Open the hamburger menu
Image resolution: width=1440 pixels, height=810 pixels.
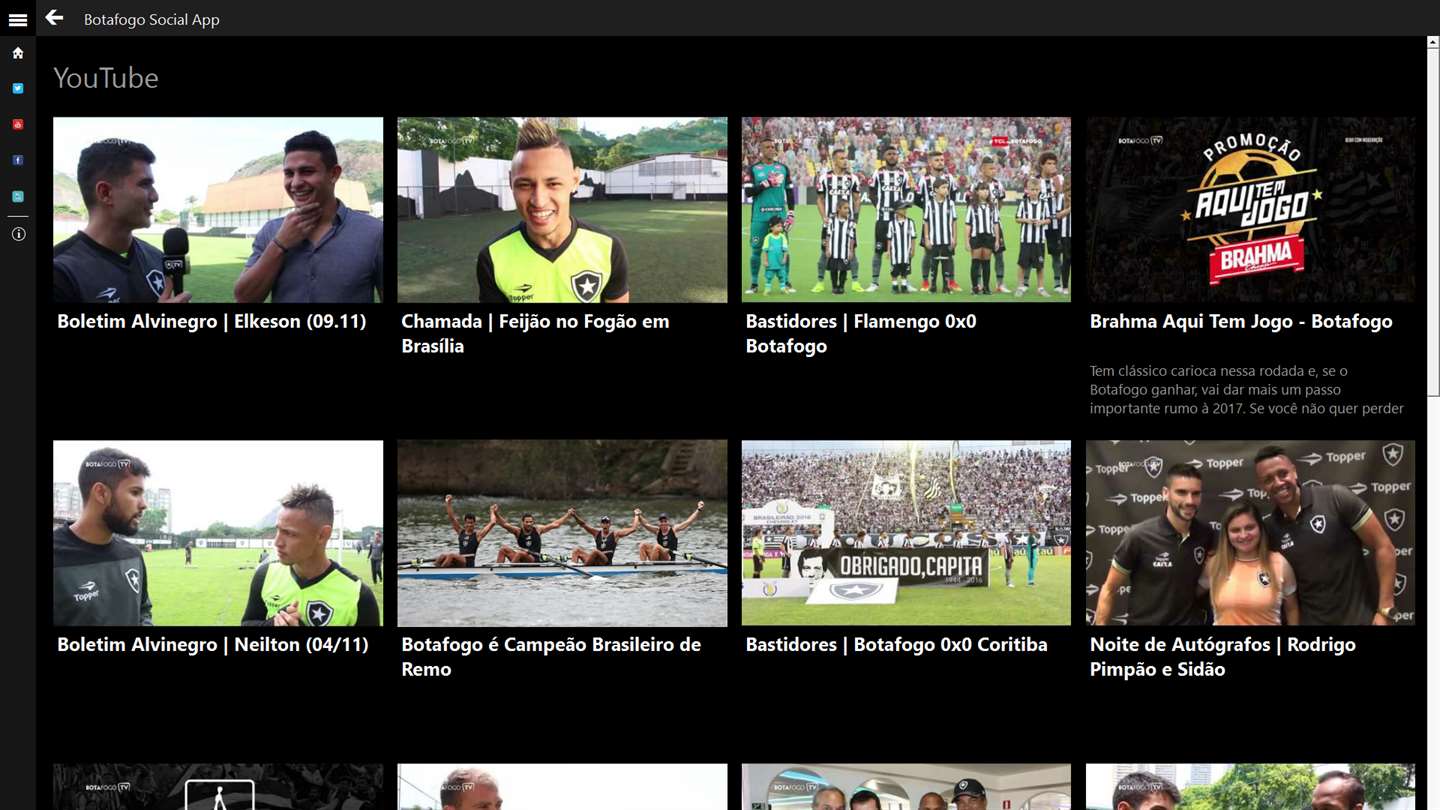18,19
